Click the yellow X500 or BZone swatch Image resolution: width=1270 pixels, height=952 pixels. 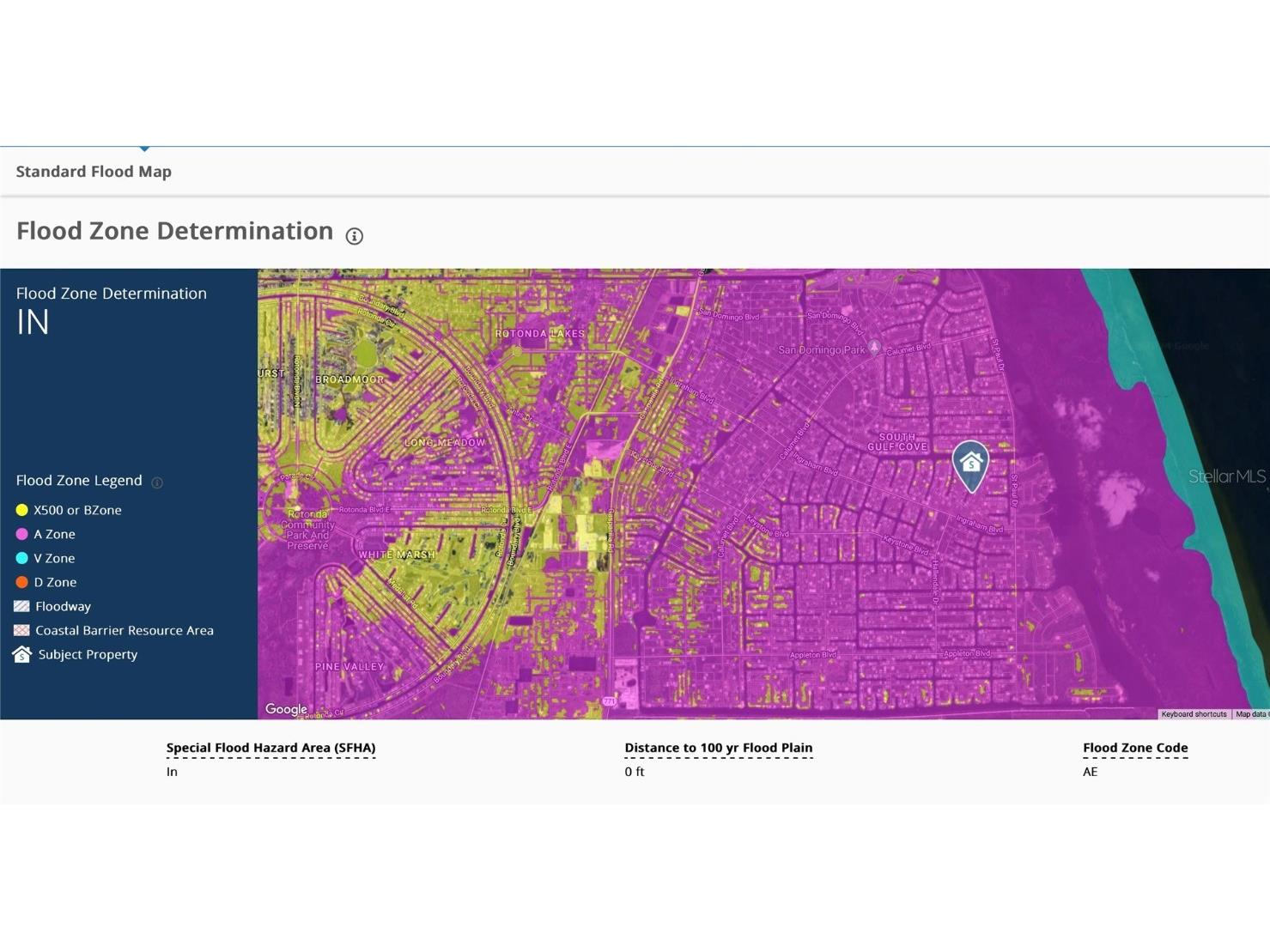22,510
